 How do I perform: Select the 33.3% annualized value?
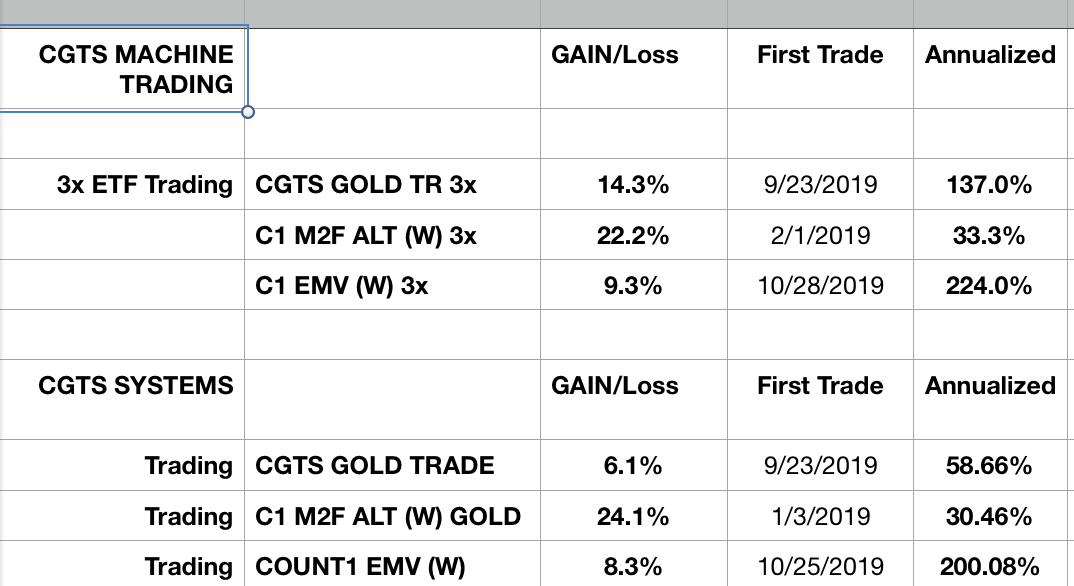point(990,236)
